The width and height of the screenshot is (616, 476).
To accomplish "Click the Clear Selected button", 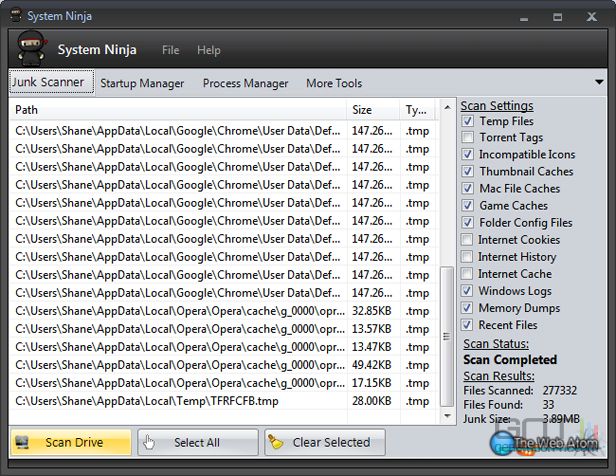I will [x=324, y=442].
